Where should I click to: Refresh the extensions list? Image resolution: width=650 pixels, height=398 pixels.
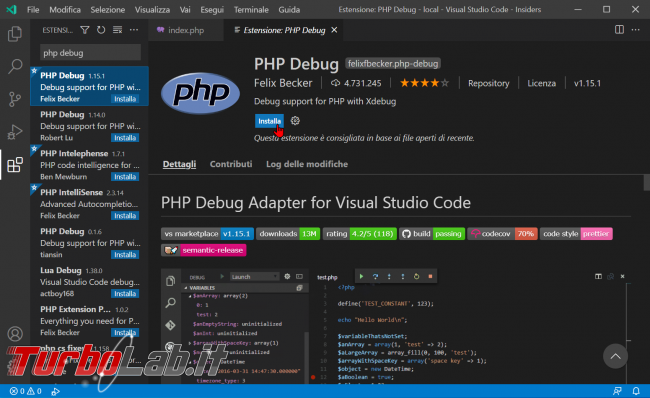coord(101,30)
